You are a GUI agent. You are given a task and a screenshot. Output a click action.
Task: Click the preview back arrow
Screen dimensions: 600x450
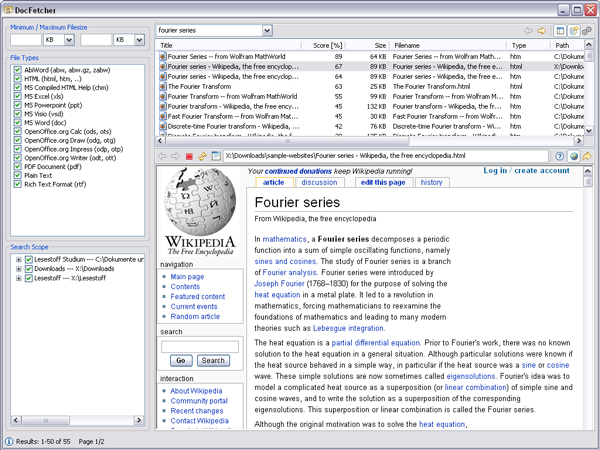click(162, 156)
